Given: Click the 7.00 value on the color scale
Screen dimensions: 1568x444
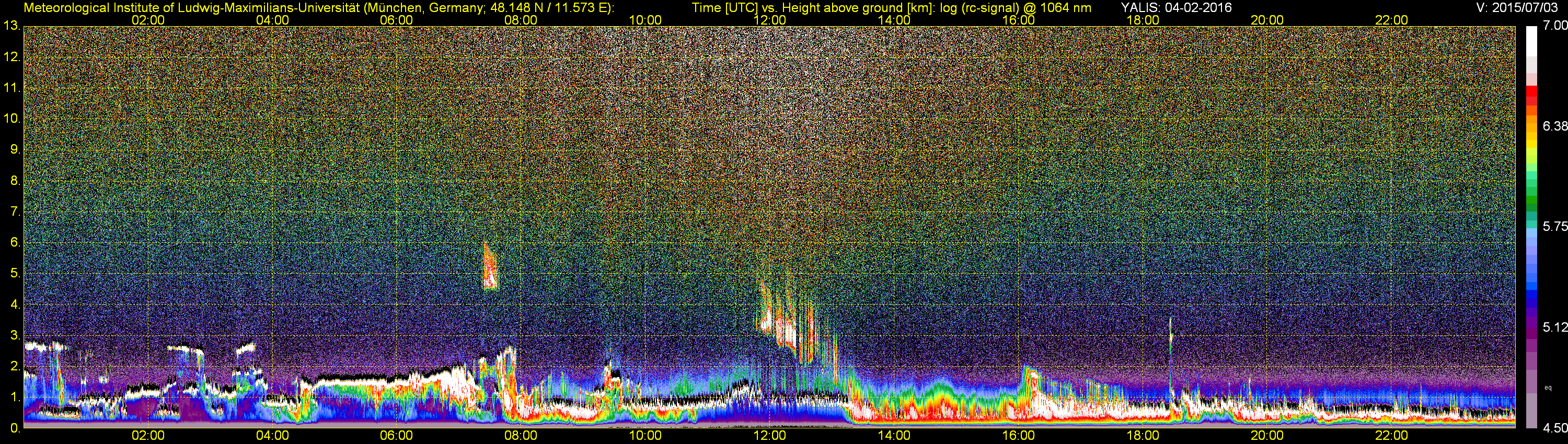Looking at the screenshot, I should tap(1554, 26).
